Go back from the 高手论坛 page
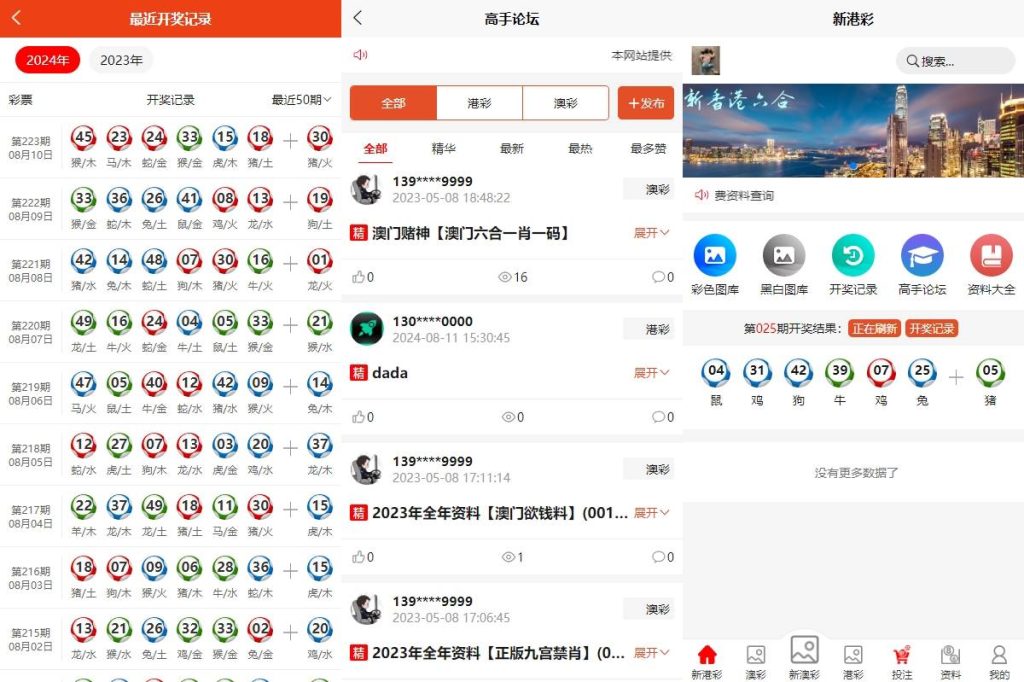Screen dimensions: 1024x682 [358, 18]
